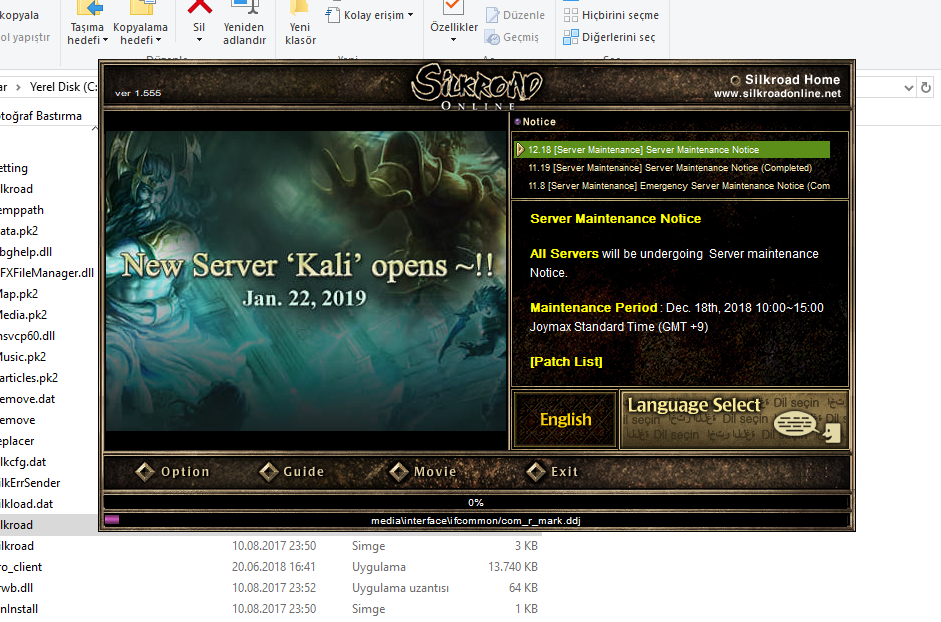Screen dimensions: 941x622
Task: Select the 11.19 Server Maintenance Notice (Completed) entry
Action: tap(670, 168)
